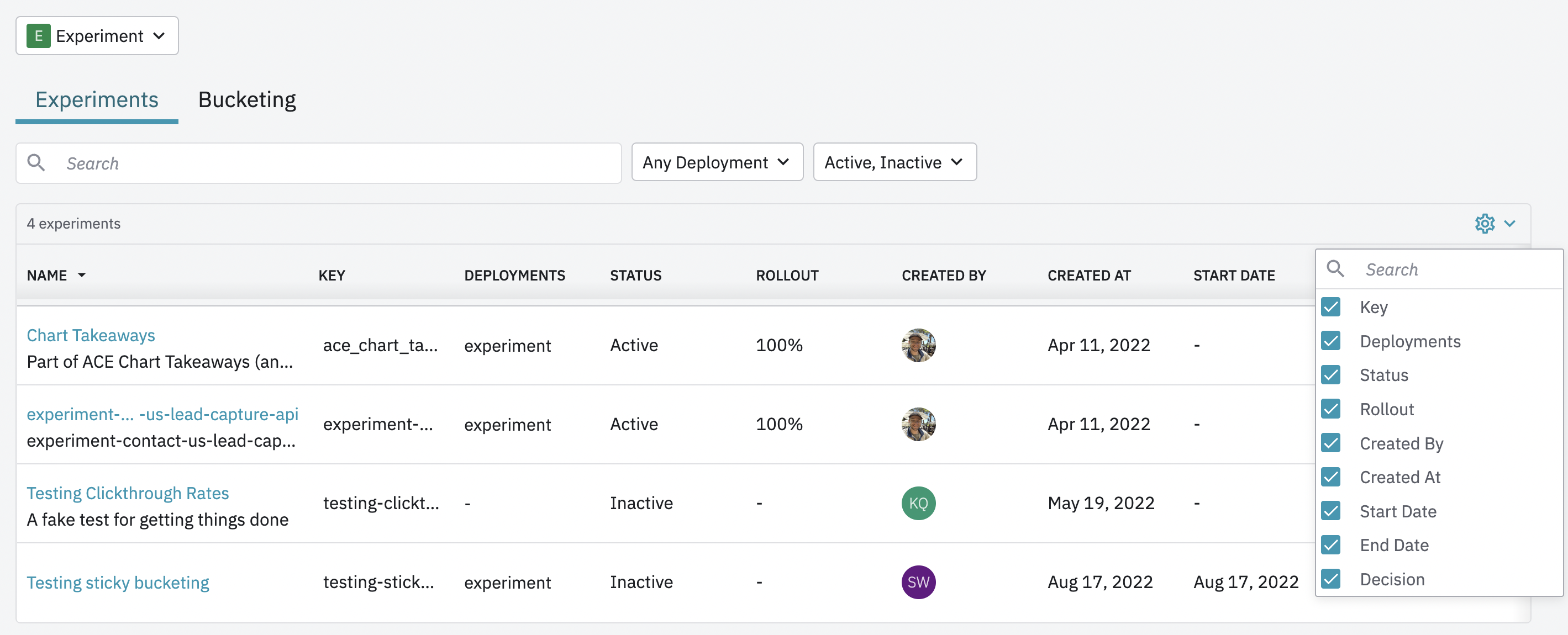Click the green E project icon
The height and width of the screenshot is (635, 1568).
point(38,36)
